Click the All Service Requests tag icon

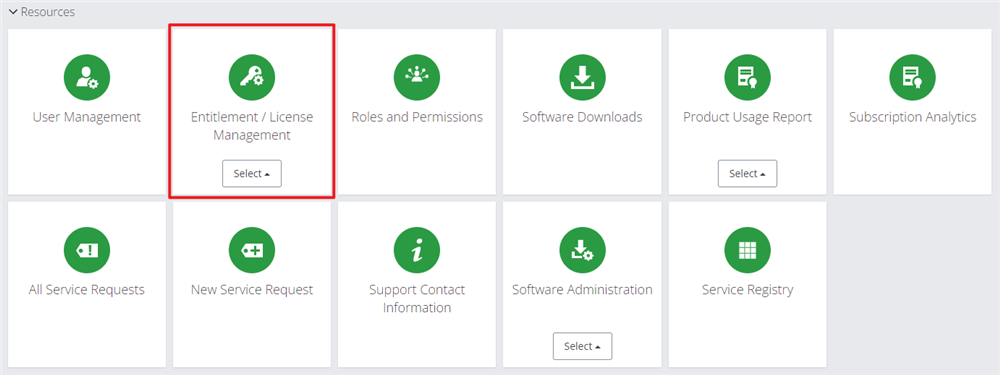point(87,250)
